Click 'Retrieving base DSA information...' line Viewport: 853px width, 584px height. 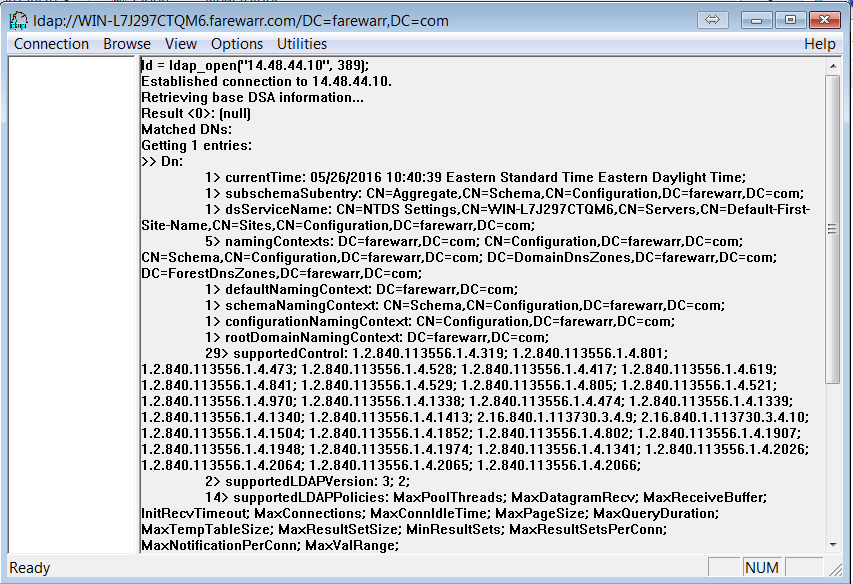252,97
